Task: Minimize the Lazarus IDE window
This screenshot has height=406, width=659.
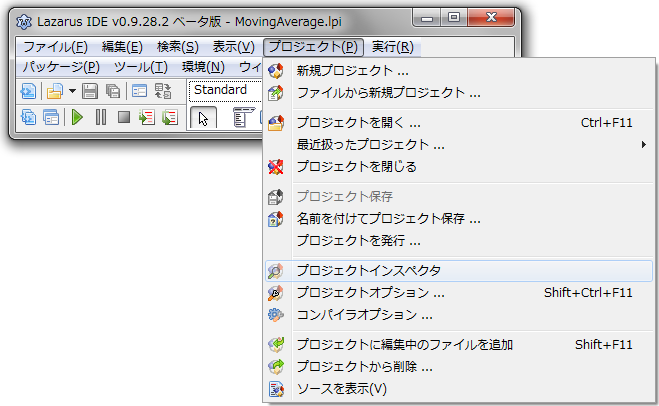Action: coord(427,18)
